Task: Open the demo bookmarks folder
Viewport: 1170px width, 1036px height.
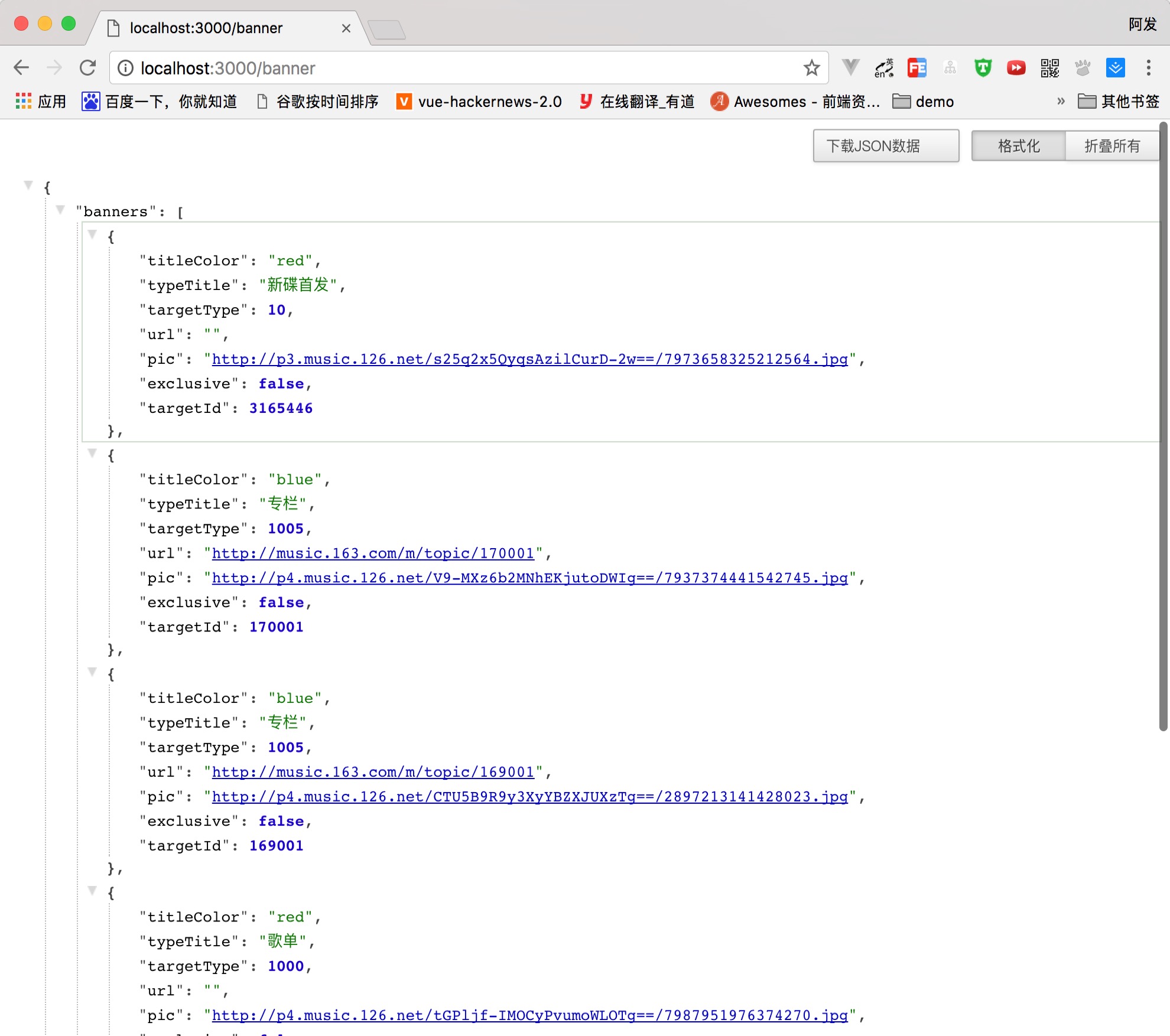Action: coord(923,102)
